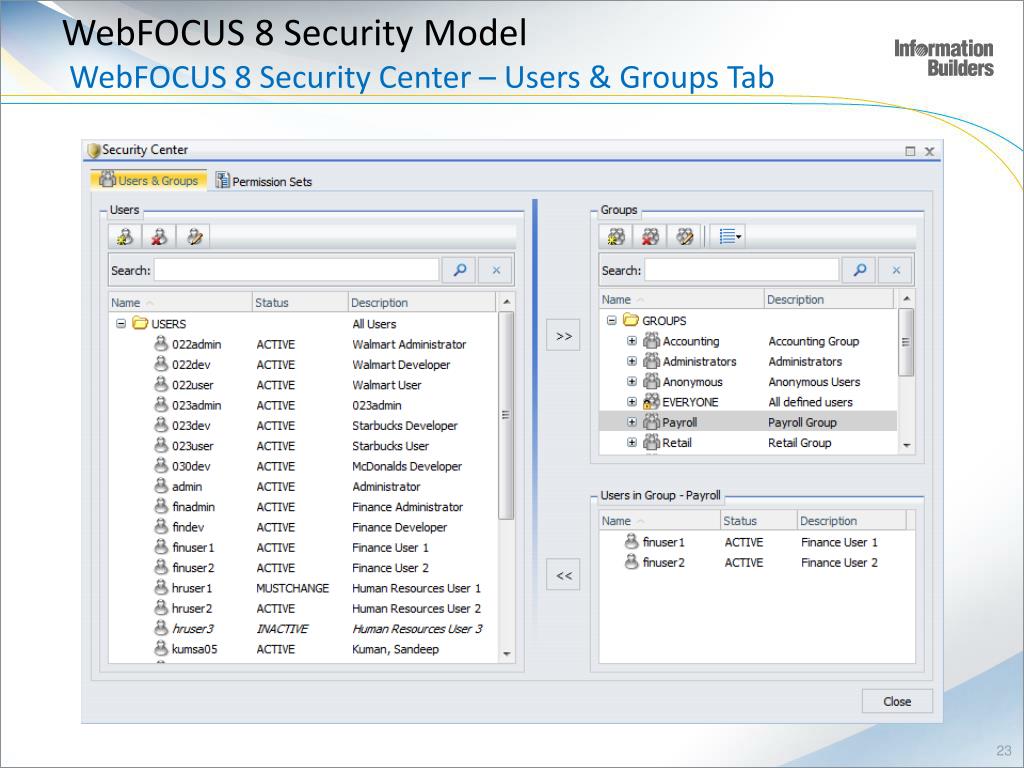Expand the Accounting group
The height and width of the screenshot is (768, 1024).
[632, 341]
